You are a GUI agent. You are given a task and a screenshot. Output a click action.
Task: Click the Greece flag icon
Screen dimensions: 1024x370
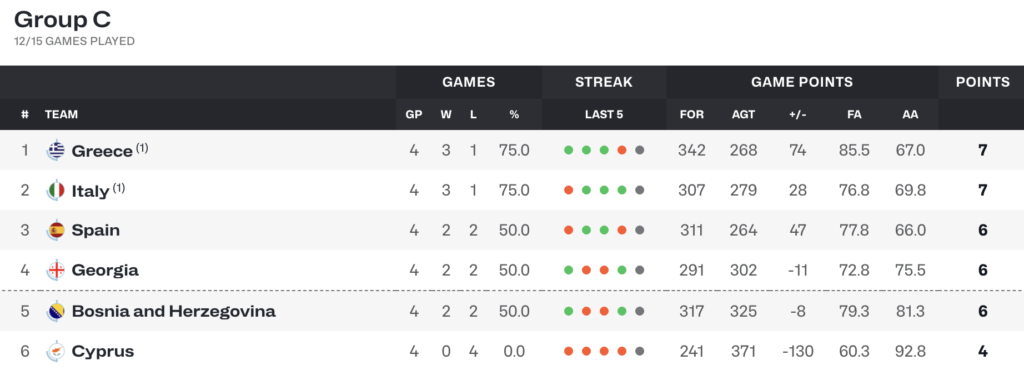(56, 151)
